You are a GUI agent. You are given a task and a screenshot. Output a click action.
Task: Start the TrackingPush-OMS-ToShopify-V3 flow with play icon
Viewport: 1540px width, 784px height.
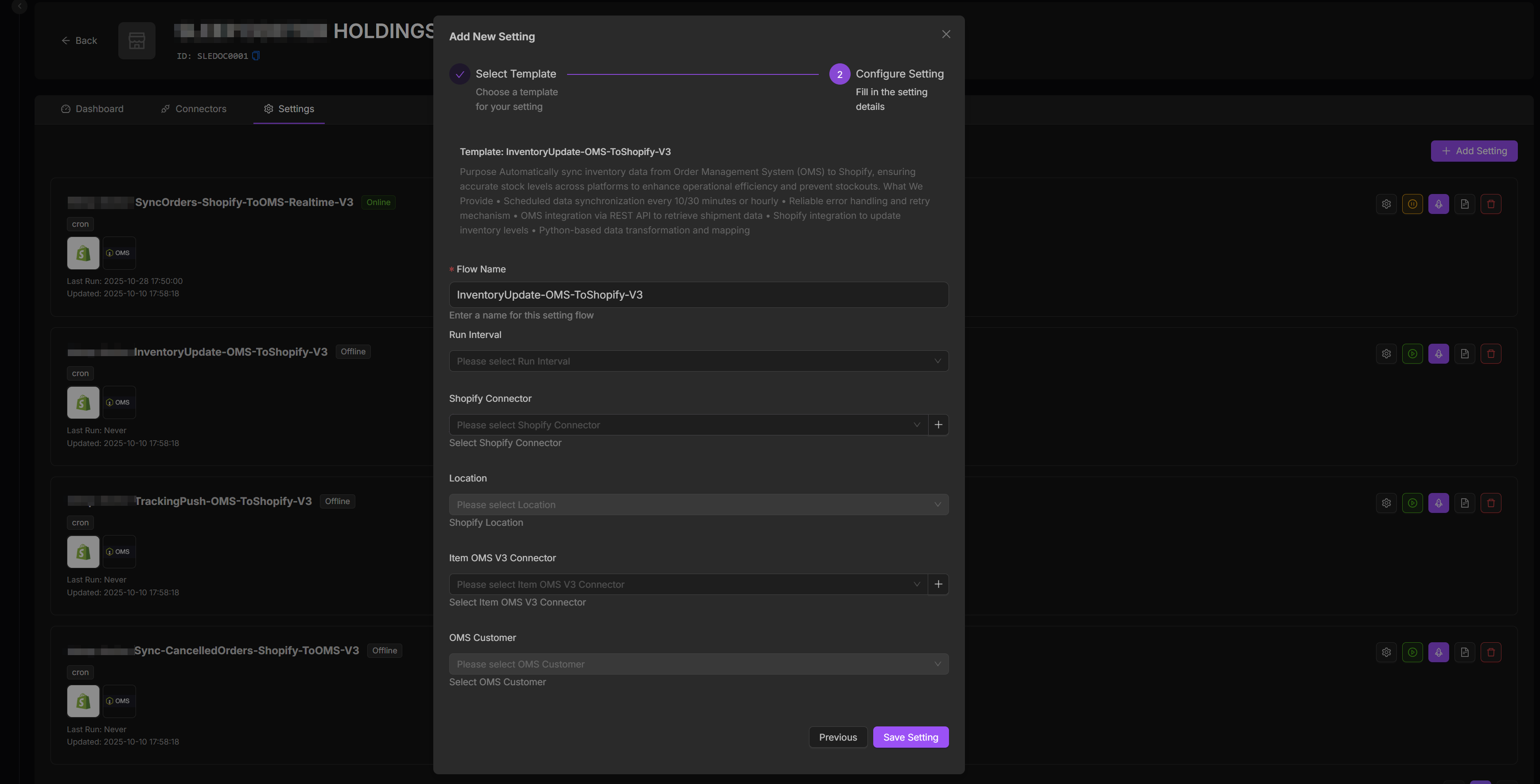point(1412,503)
